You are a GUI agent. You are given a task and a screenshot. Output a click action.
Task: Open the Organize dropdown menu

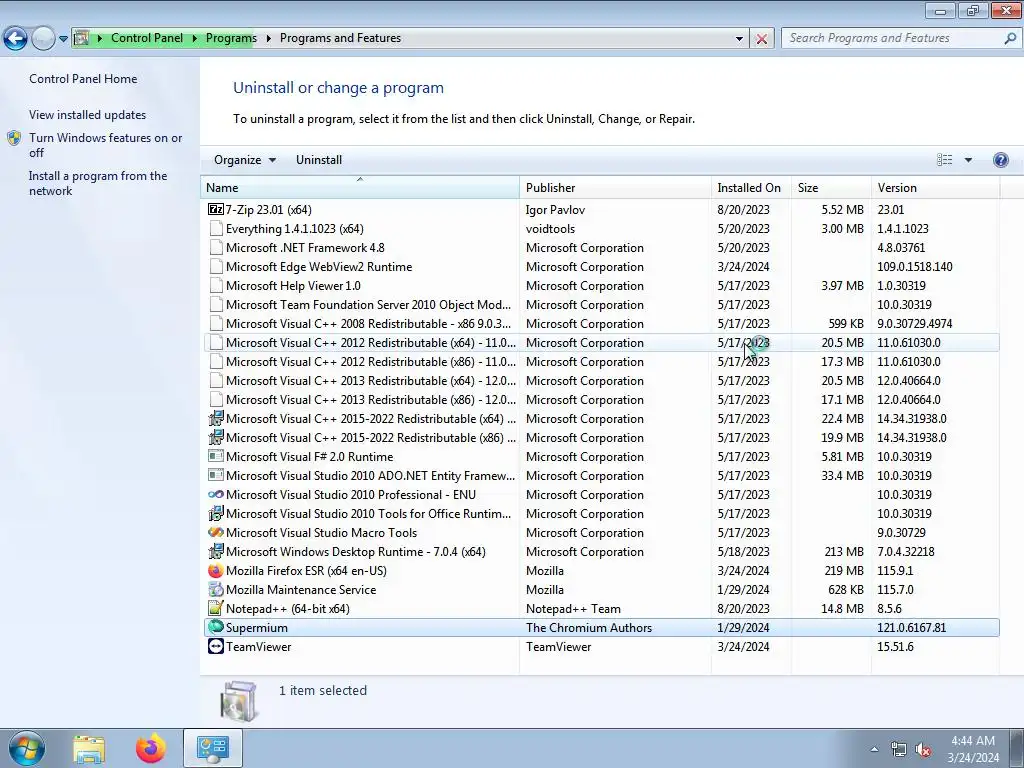tap(245, 160)
